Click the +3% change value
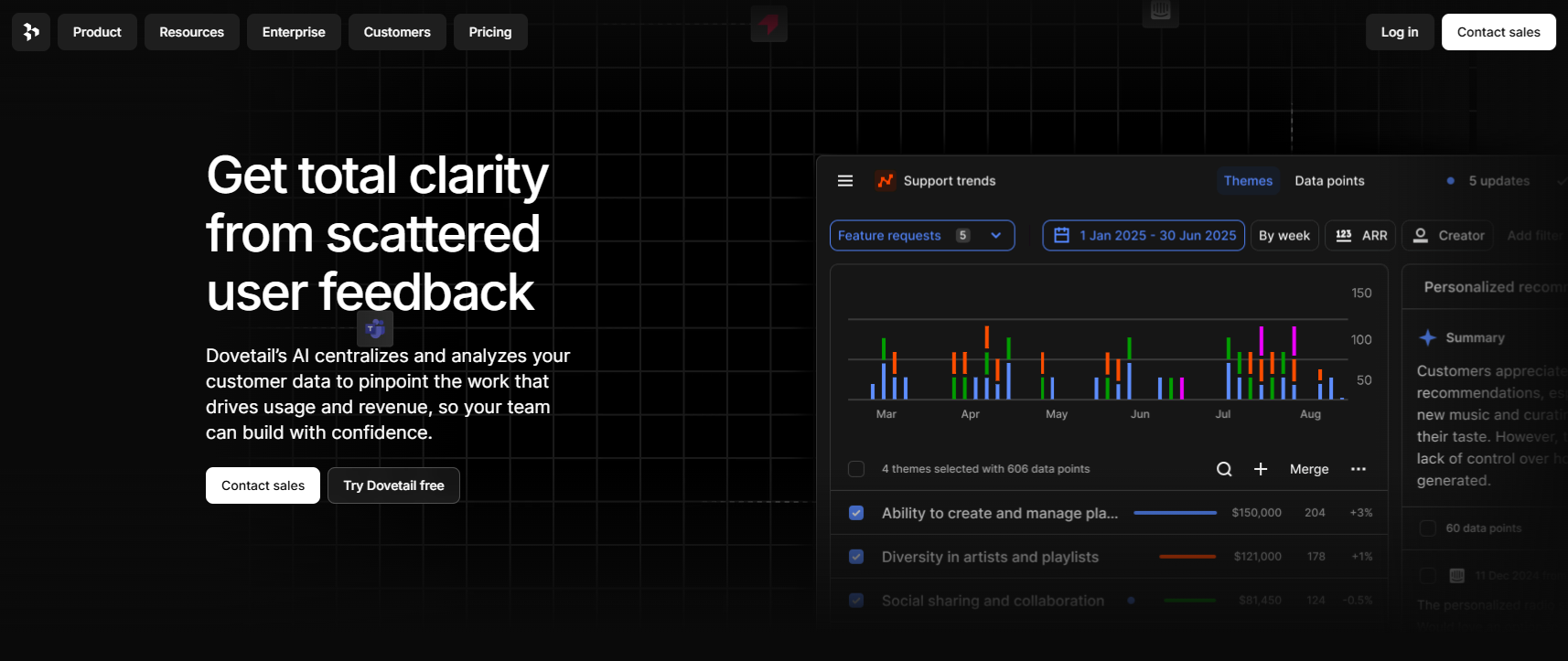This screenshot has height=661, width=1568. [1361, 513]
